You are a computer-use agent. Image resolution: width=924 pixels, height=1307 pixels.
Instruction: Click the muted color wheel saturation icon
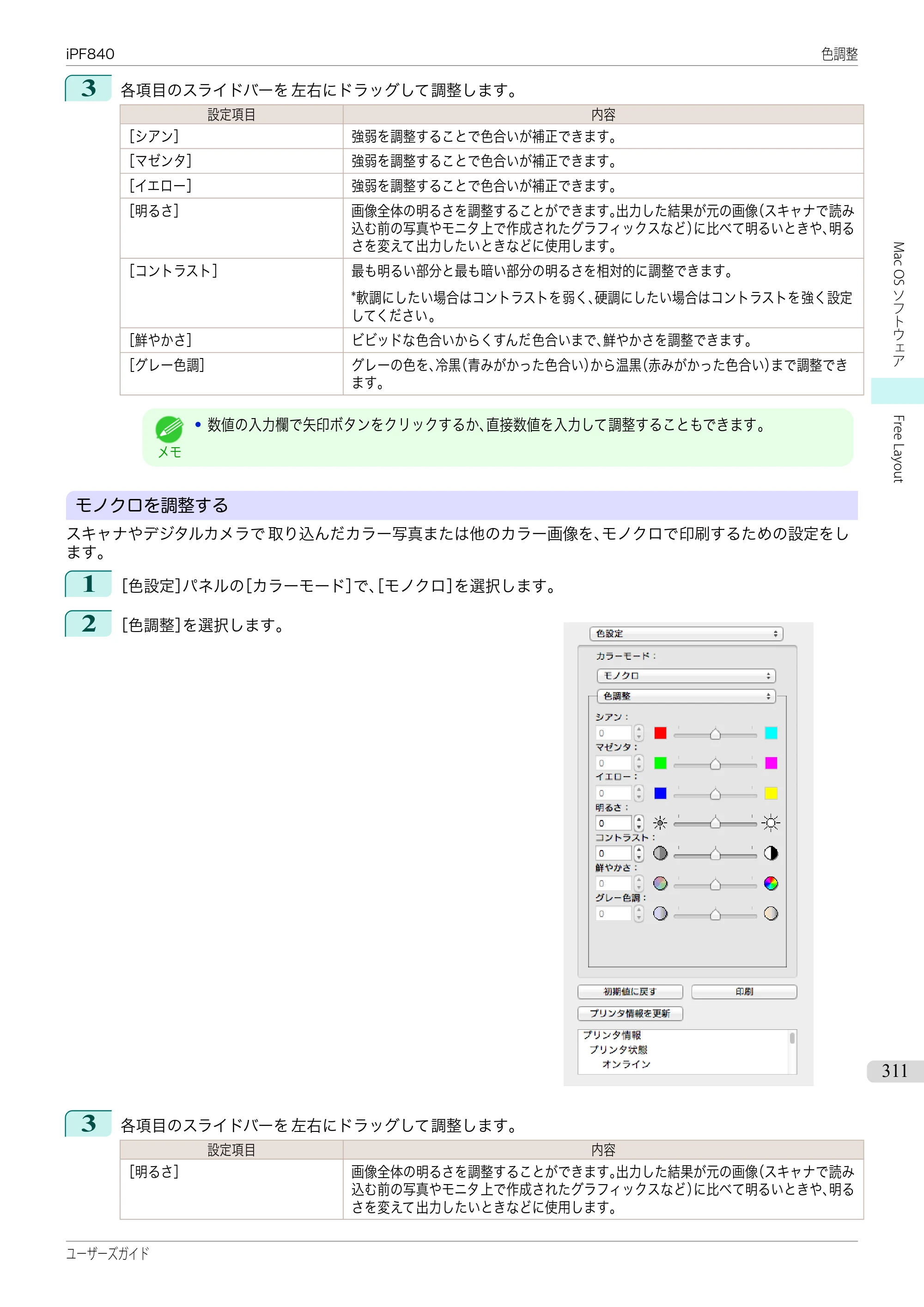(660, 883)
